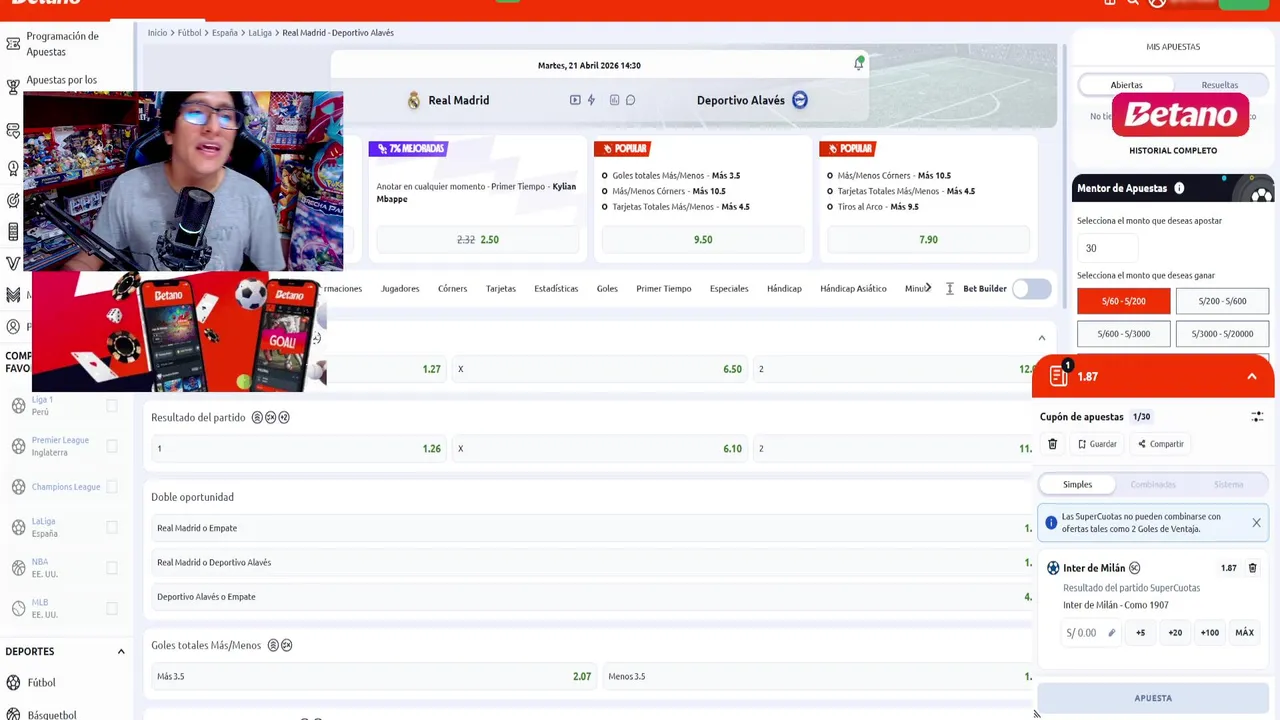
Task: Click the Mentor de Apuestas info icon
Action: click(1179, 188)
